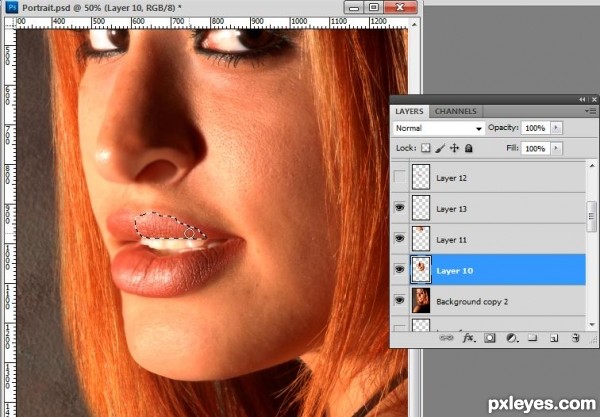Open the blend mode Normal dropdown
Screen dimensions: 600x417
click(x=439, y=128)
